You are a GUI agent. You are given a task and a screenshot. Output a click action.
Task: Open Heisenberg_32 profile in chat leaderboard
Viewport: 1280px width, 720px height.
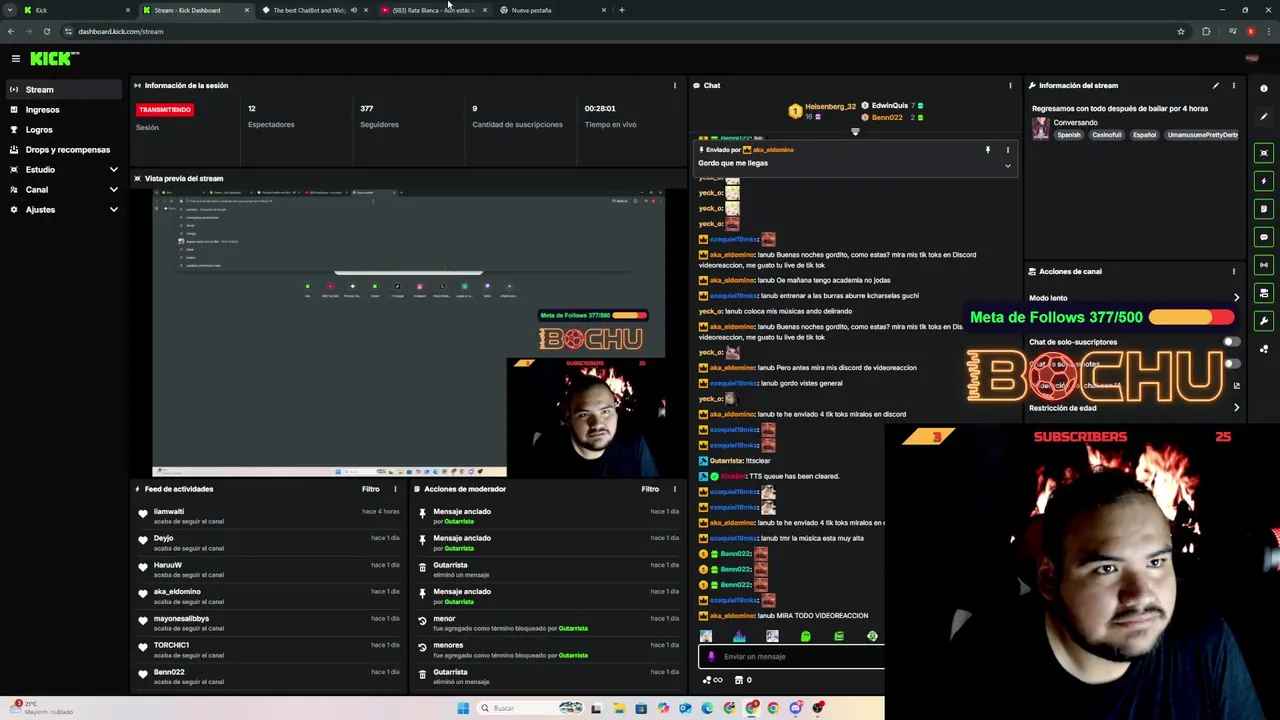point(831,106)
